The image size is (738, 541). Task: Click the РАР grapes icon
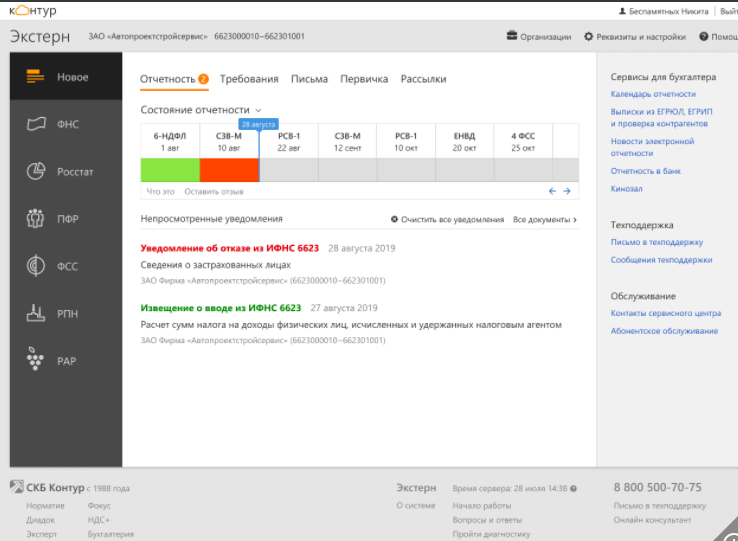coord(35,360)
